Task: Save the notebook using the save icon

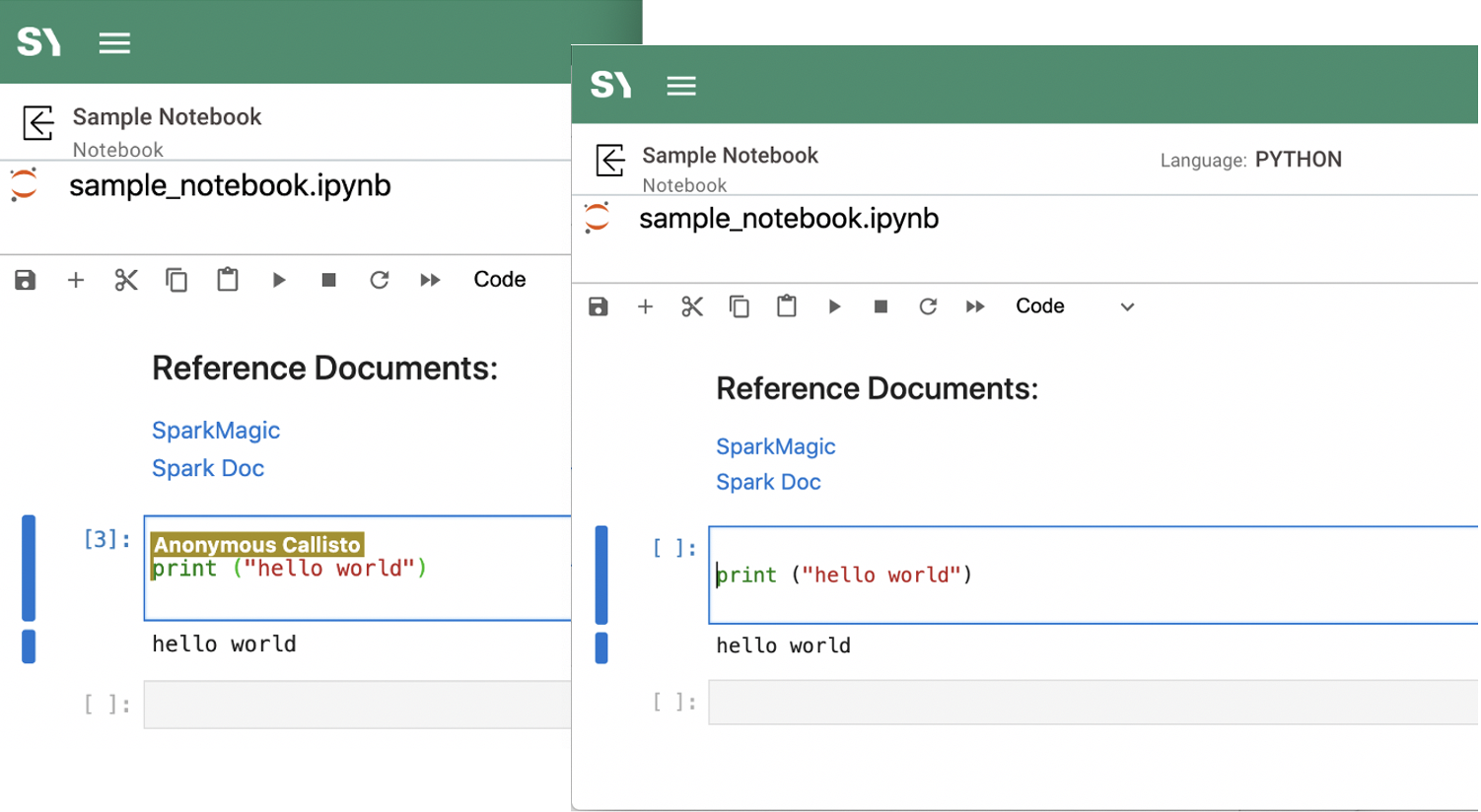Action: tap(599, 306)
